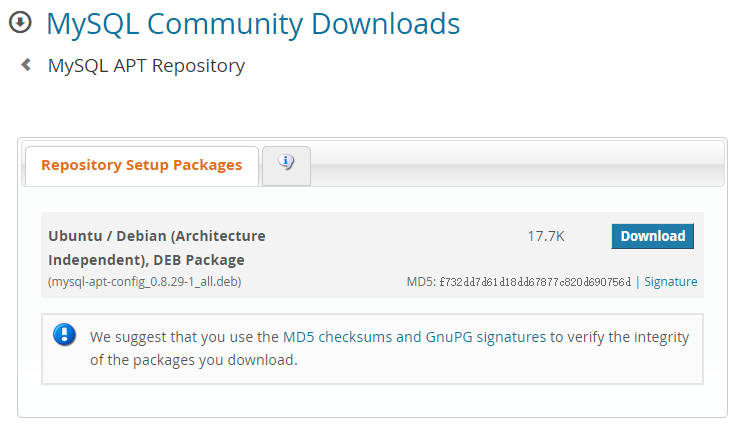Open MD5 checksums and GnuPG signatures link
The image size is (750, 430).
coord(414,337)
